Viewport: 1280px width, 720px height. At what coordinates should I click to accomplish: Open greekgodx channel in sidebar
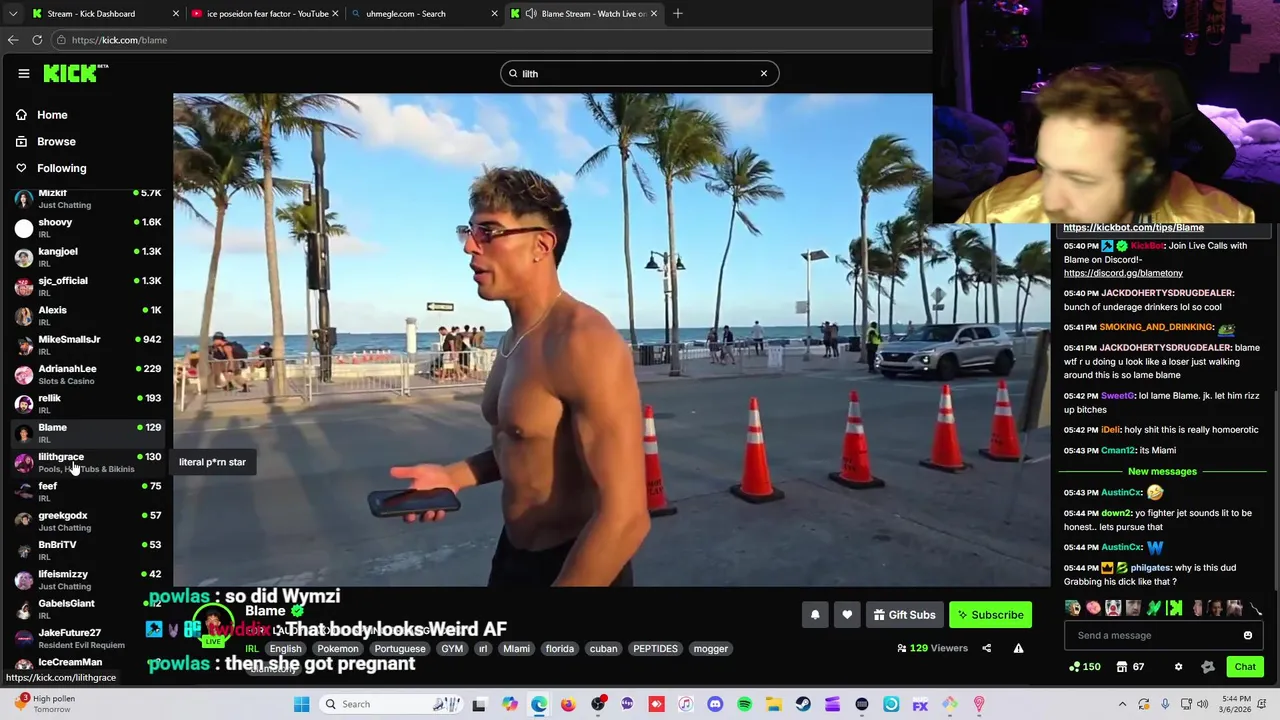pos(87,521)
